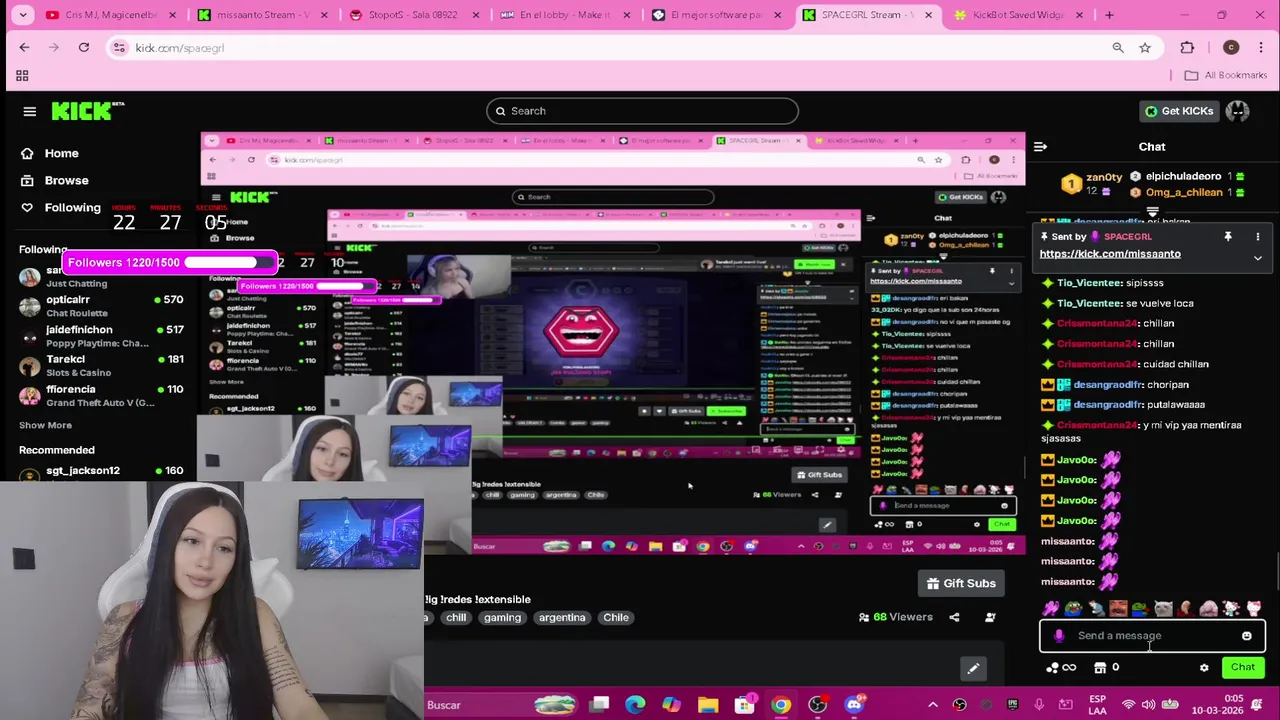Viewport: 1280px width, 720px height.
Task: Collapse the chat panel
Action: pyautogui.click(x=1040, y=147)
